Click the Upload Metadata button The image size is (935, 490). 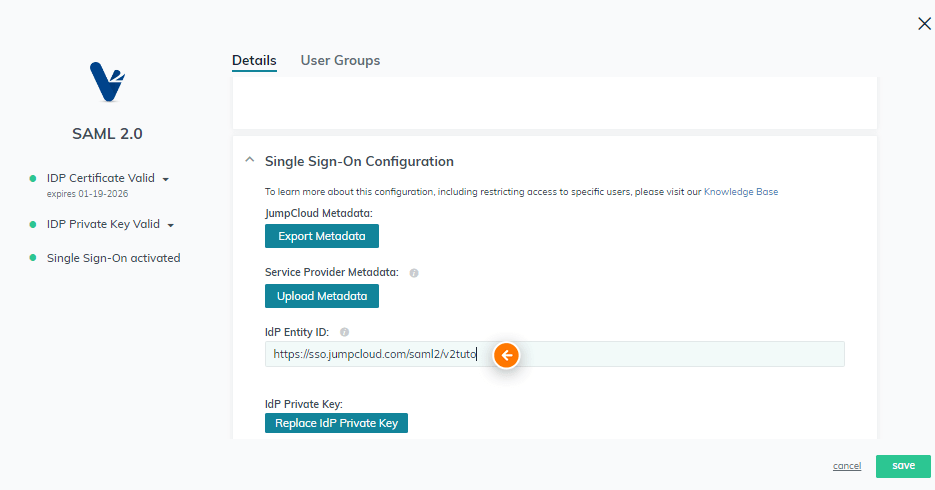(x=322, y=296)
